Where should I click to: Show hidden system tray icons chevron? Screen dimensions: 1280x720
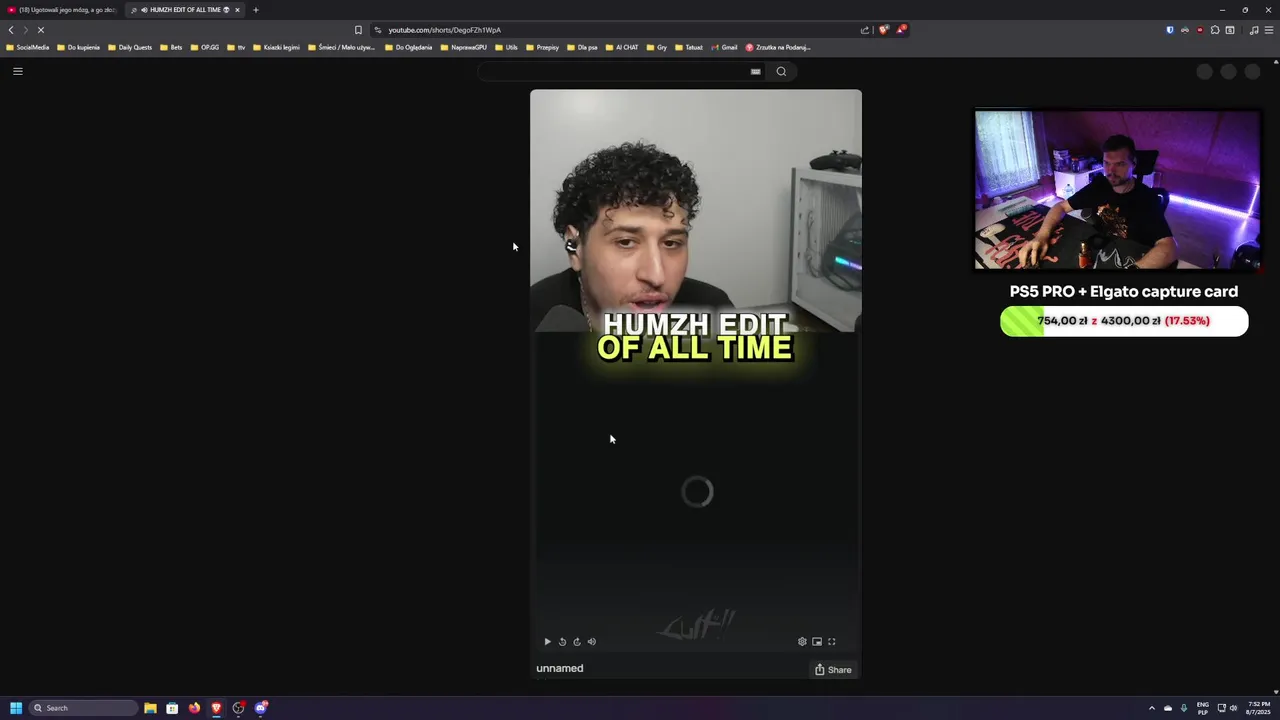click(1151, 708)
